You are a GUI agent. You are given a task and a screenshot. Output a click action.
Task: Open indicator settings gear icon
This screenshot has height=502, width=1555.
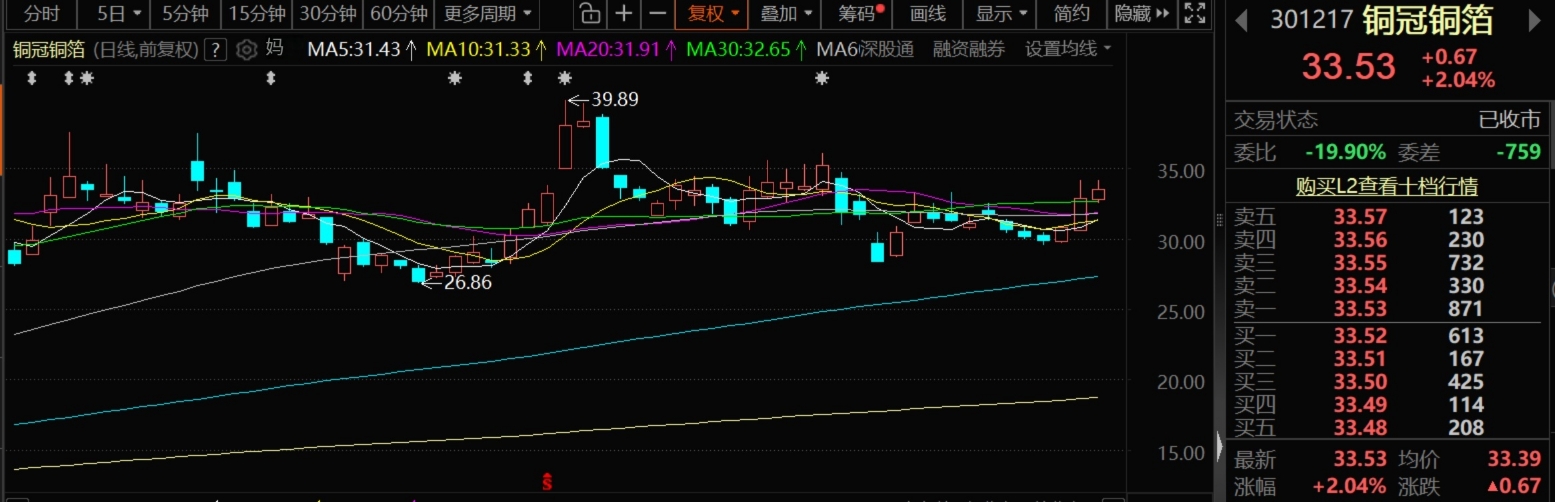point(247,50)
